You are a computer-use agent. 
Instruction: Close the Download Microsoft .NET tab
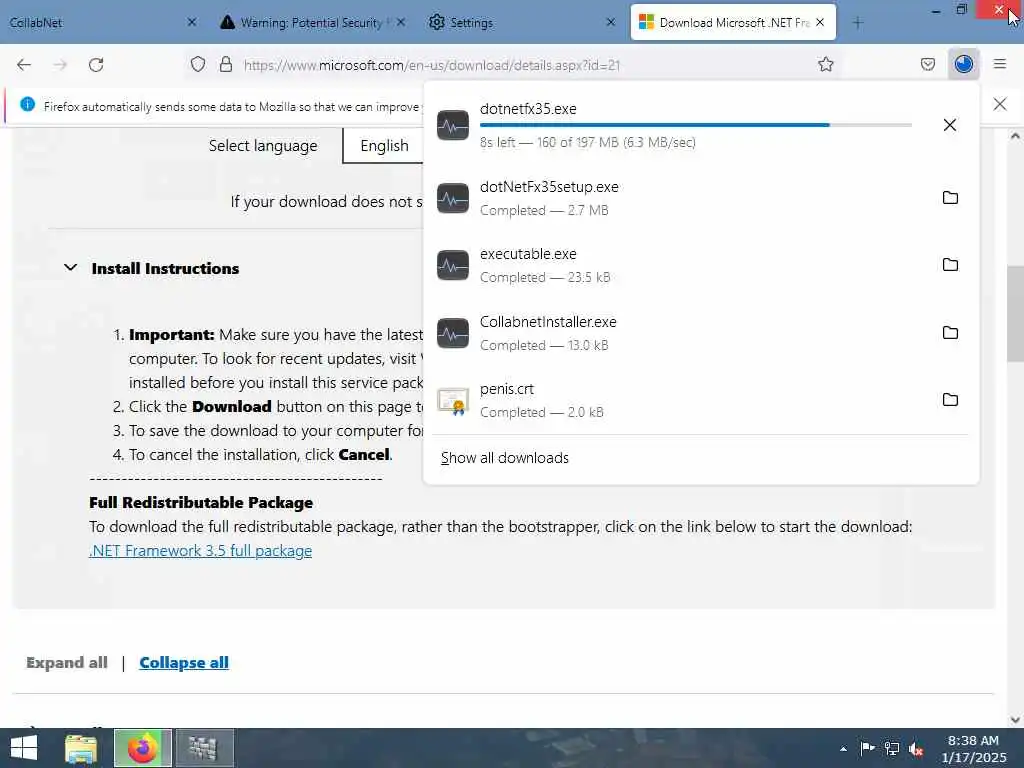tap(820, 22)
